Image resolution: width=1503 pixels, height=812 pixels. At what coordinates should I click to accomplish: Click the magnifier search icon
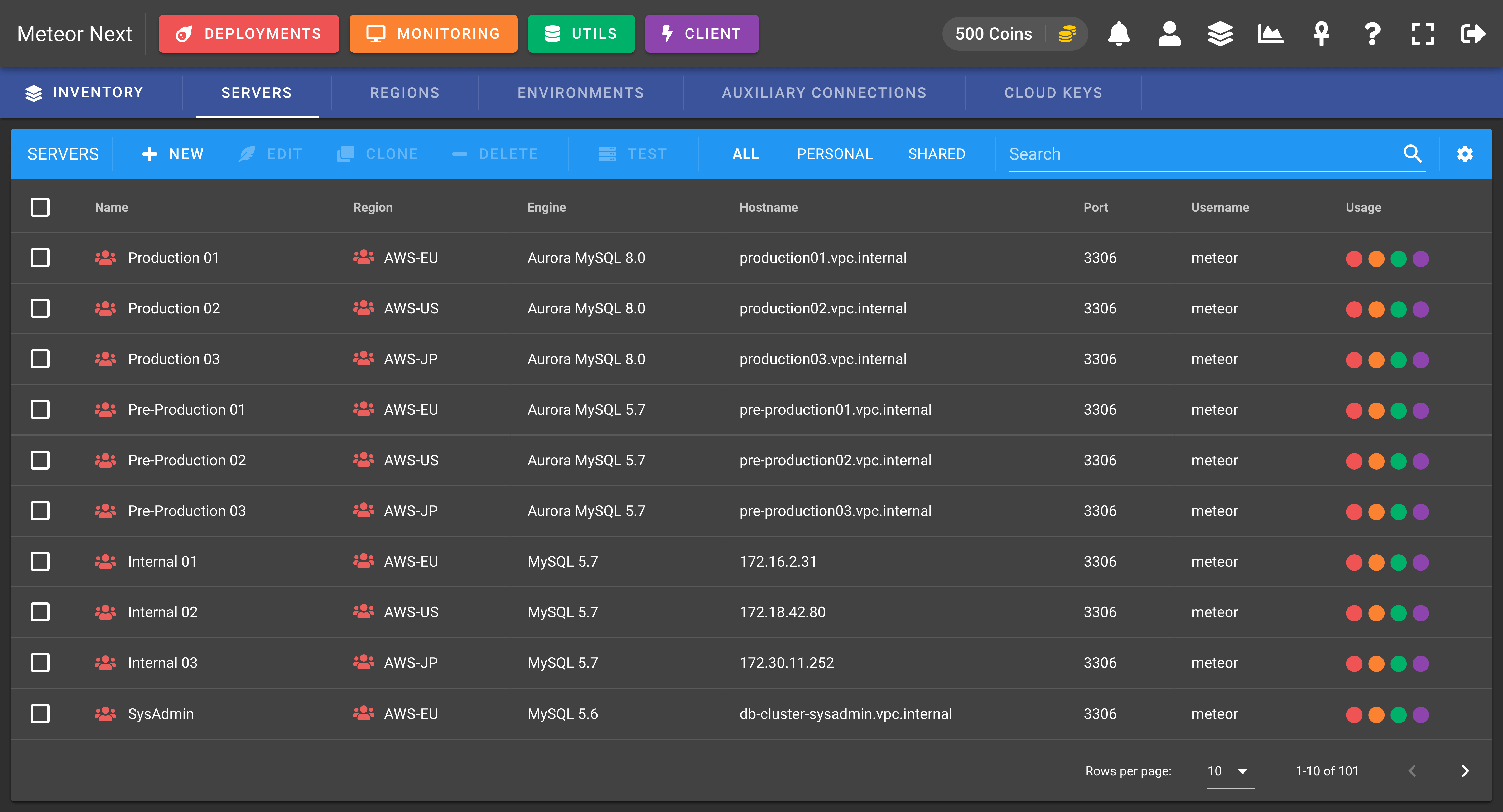coord(1412,153)
